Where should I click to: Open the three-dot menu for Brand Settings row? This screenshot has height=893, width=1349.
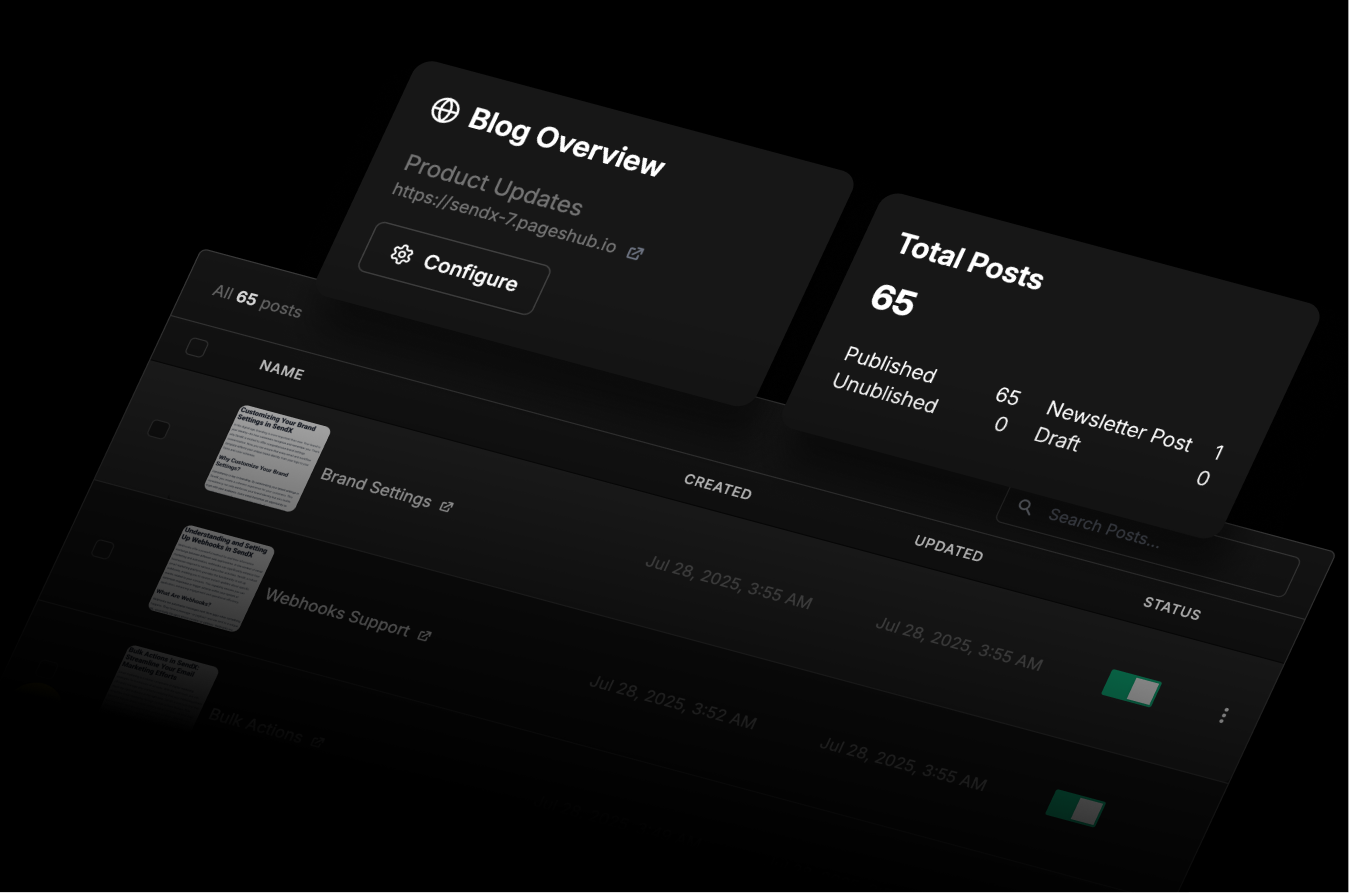point(1224,715)
